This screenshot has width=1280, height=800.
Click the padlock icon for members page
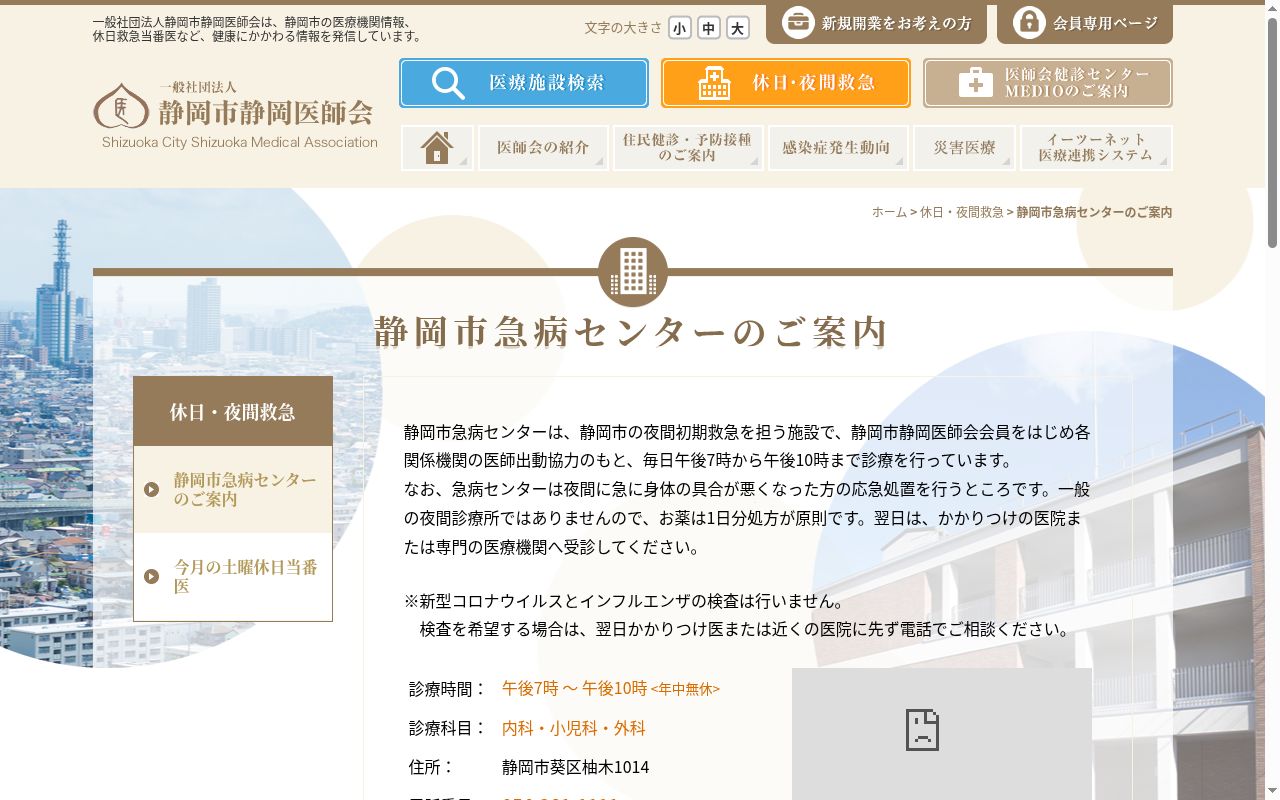pos(1029,22)
